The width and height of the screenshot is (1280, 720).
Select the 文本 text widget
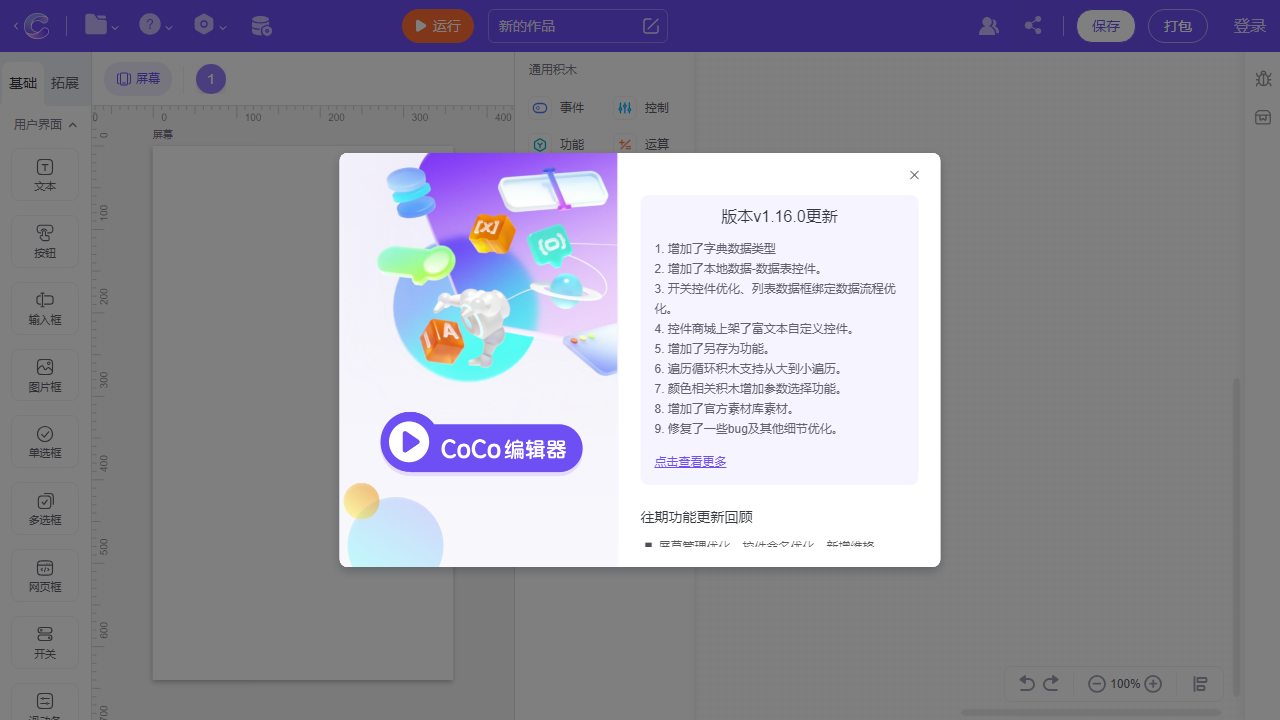tap(45, 174)
